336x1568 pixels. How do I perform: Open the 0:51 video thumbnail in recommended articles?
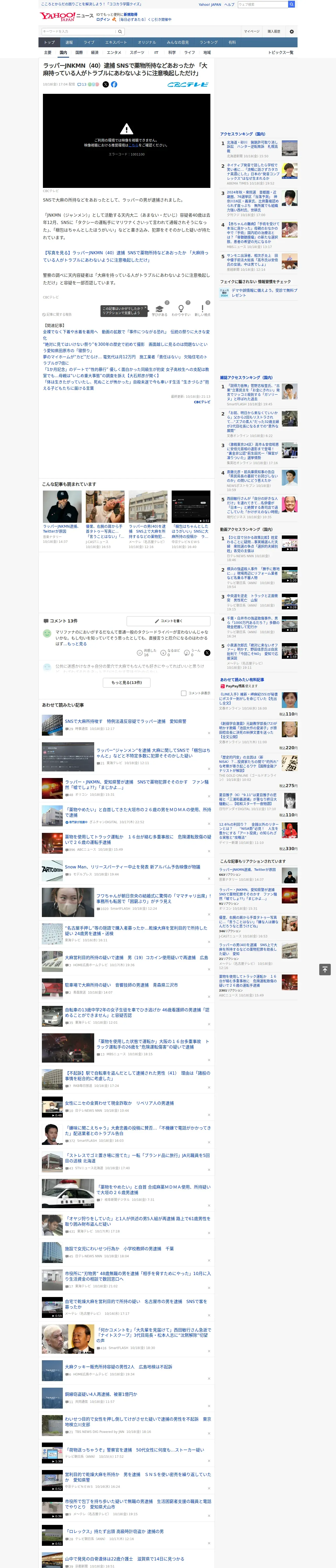click(x=191, y=506)
